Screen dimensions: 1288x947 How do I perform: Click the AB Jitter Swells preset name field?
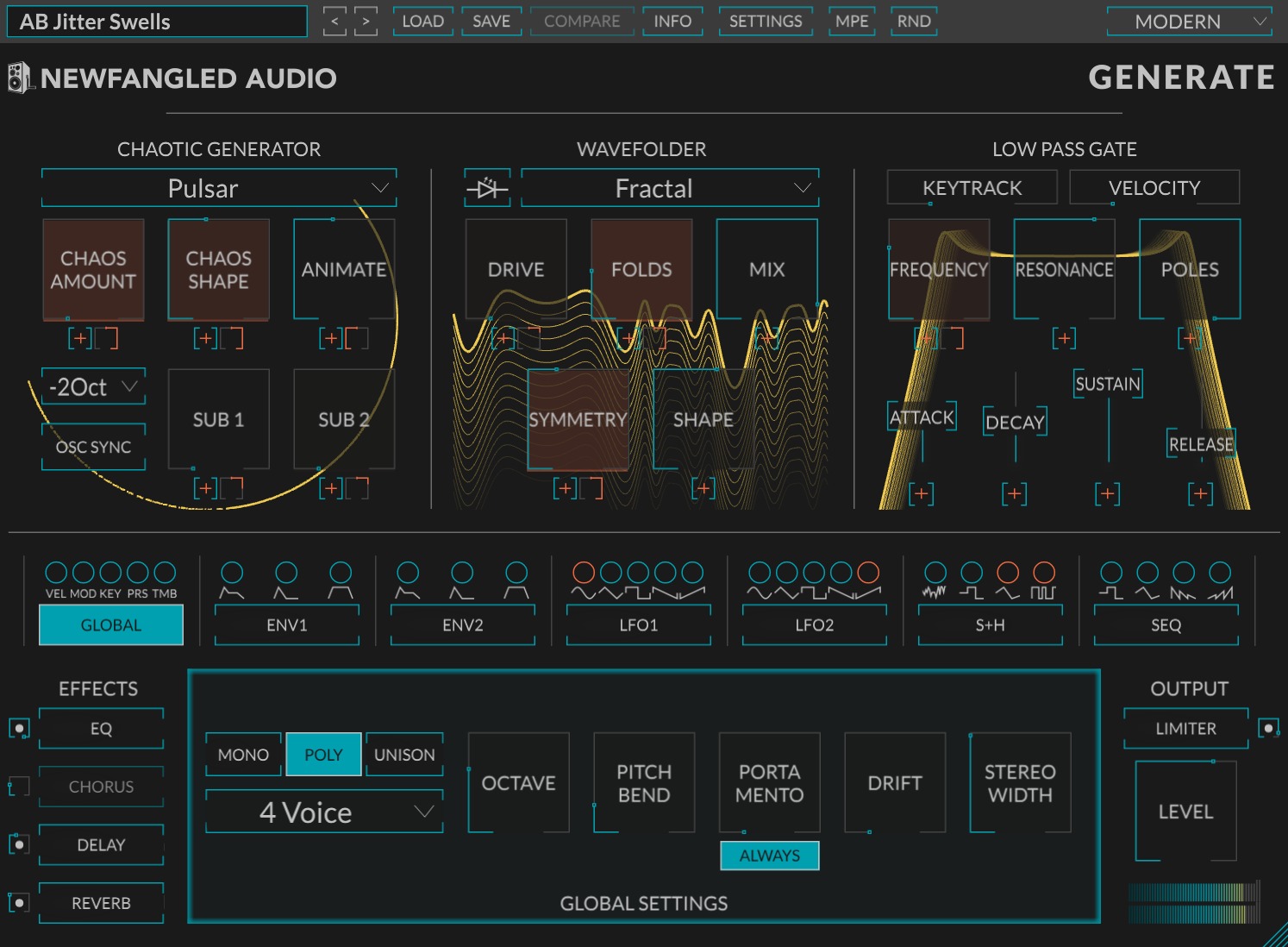click(x=157, y=22)
